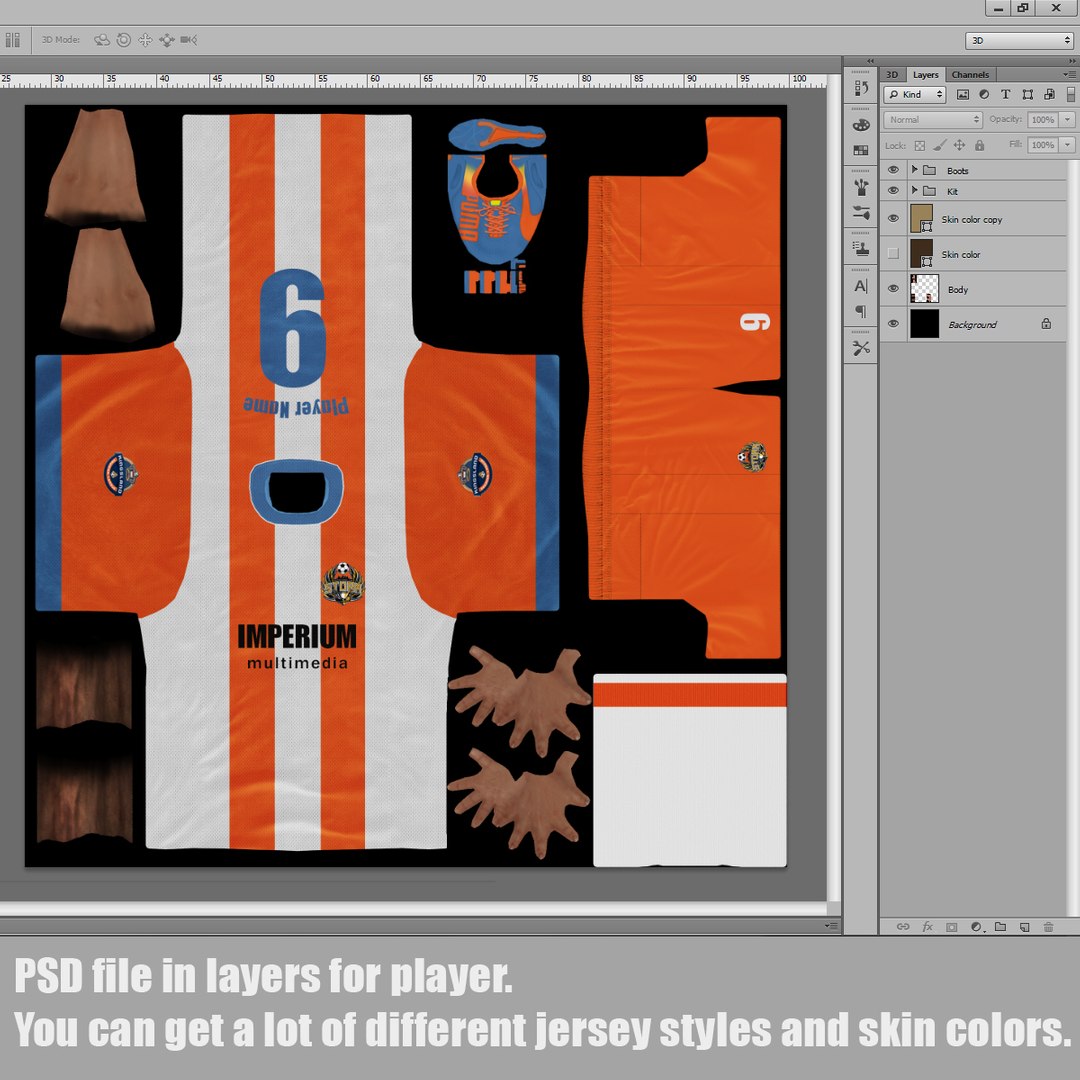
Task: Open the 3D workspace switcher dropdown
Action: (x=1019, y=41)
